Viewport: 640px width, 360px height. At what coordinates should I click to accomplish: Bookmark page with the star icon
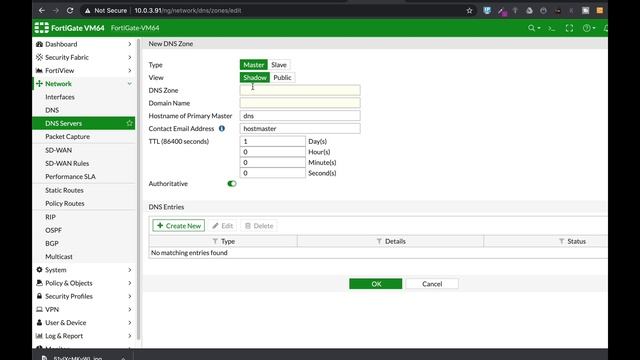[x=469, y=11]
